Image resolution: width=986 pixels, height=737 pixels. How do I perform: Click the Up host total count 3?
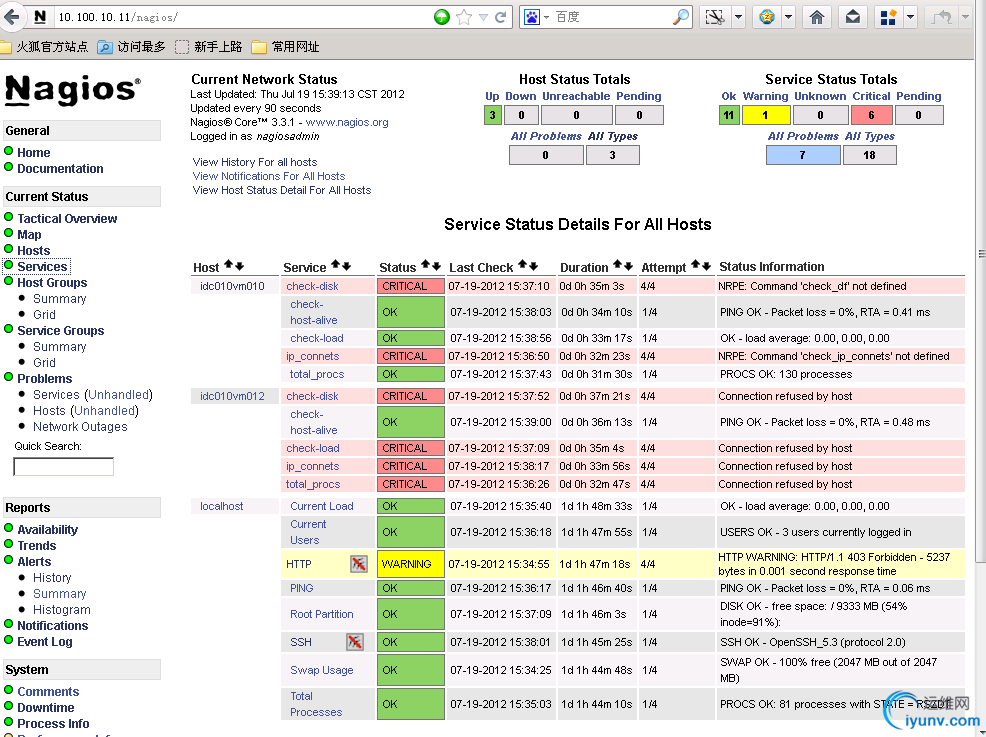pos(492,115)
